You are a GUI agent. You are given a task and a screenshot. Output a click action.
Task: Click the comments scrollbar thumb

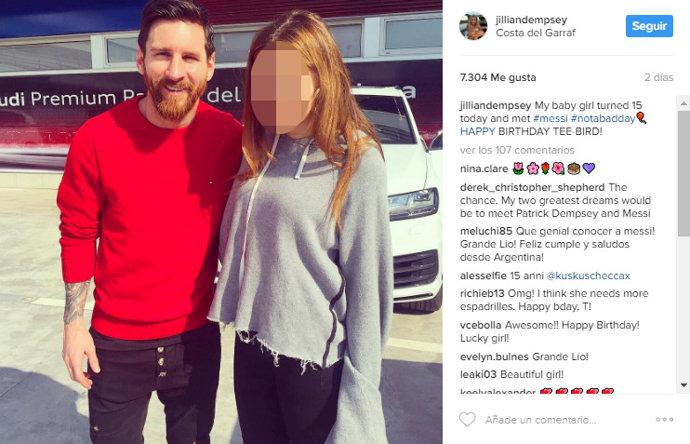pos(683,173)
